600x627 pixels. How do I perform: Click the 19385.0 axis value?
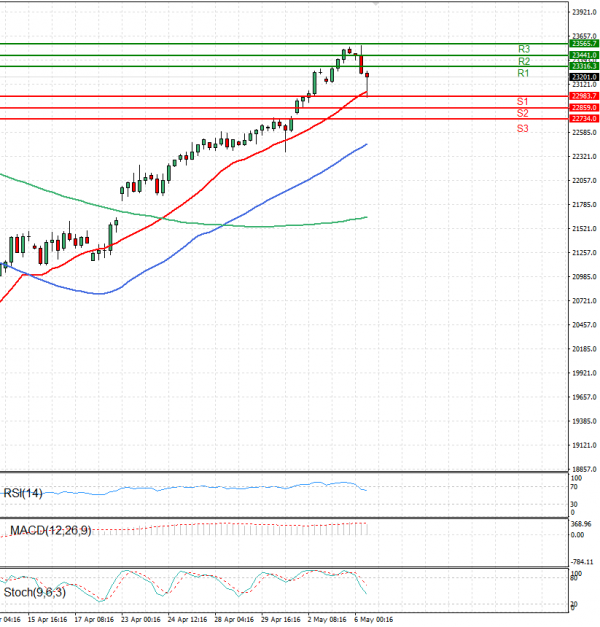click(584, 421)
